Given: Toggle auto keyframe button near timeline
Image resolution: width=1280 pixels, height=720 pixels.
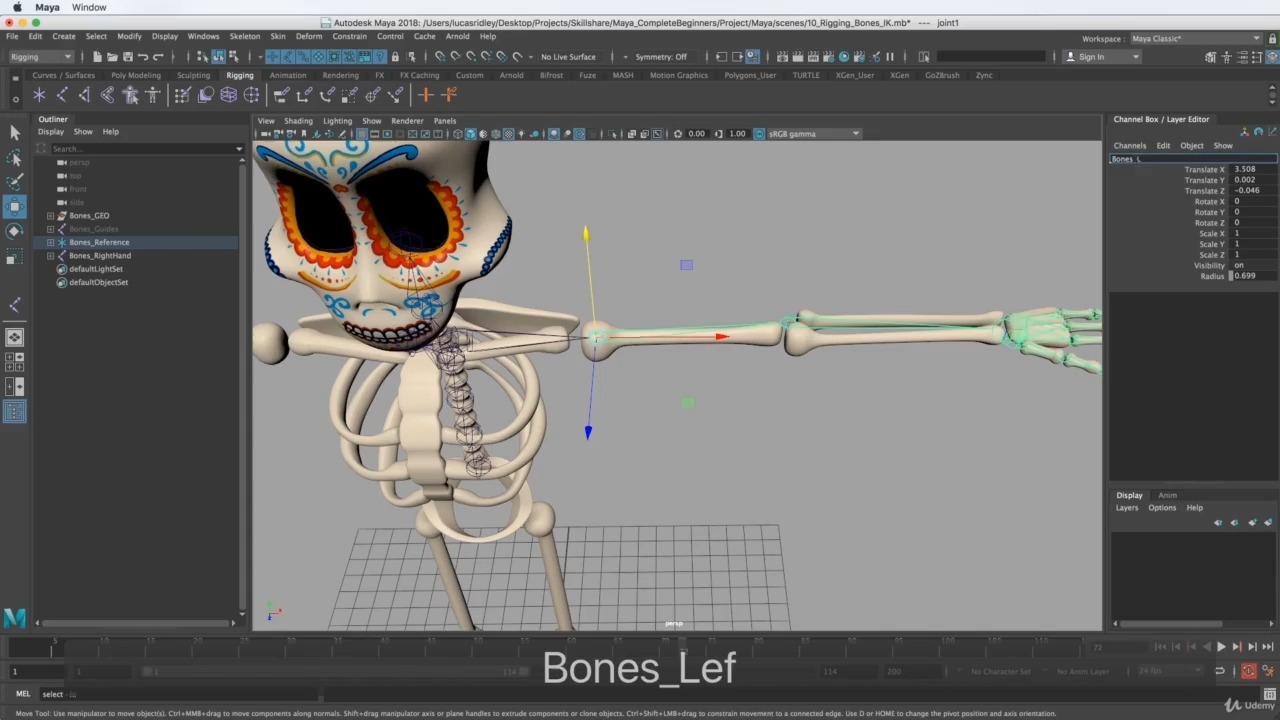Looking at the screenshot, I should pyautogui.click(x=1248, y=671).
